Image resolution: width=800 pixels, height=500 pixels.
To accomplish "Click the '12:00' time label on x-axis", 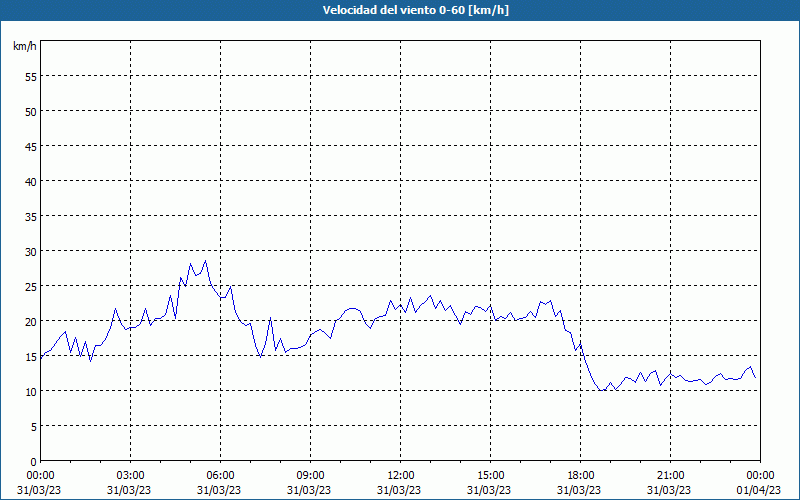I will tap(401, 476).
